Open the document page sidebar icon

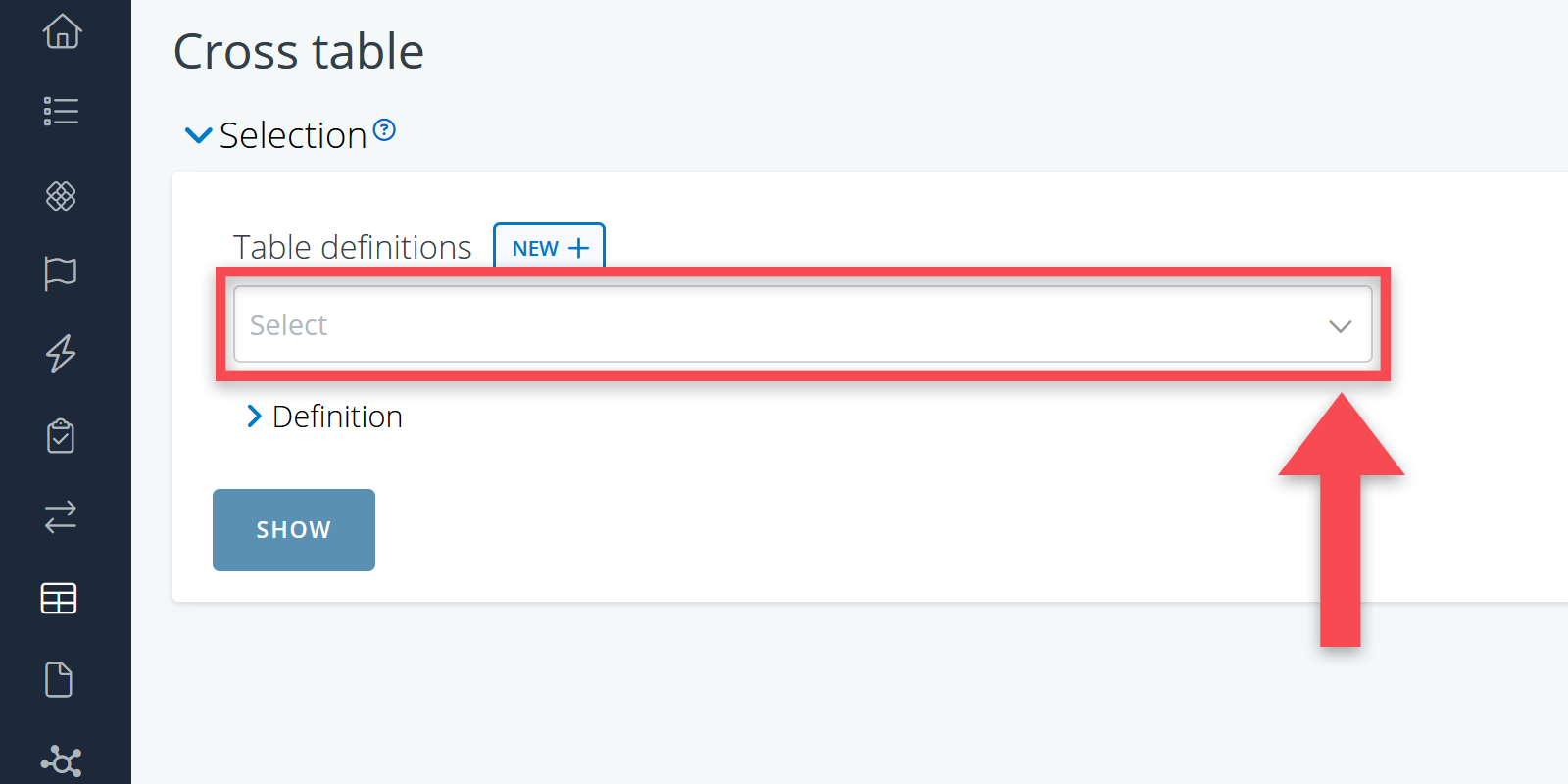click(x=59, y=679)
